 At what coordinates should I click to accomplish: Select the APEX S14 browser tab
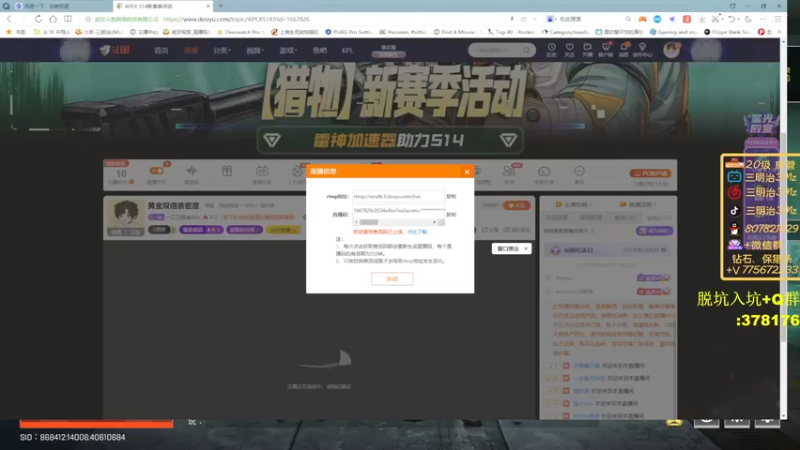[x=162, y=6]
